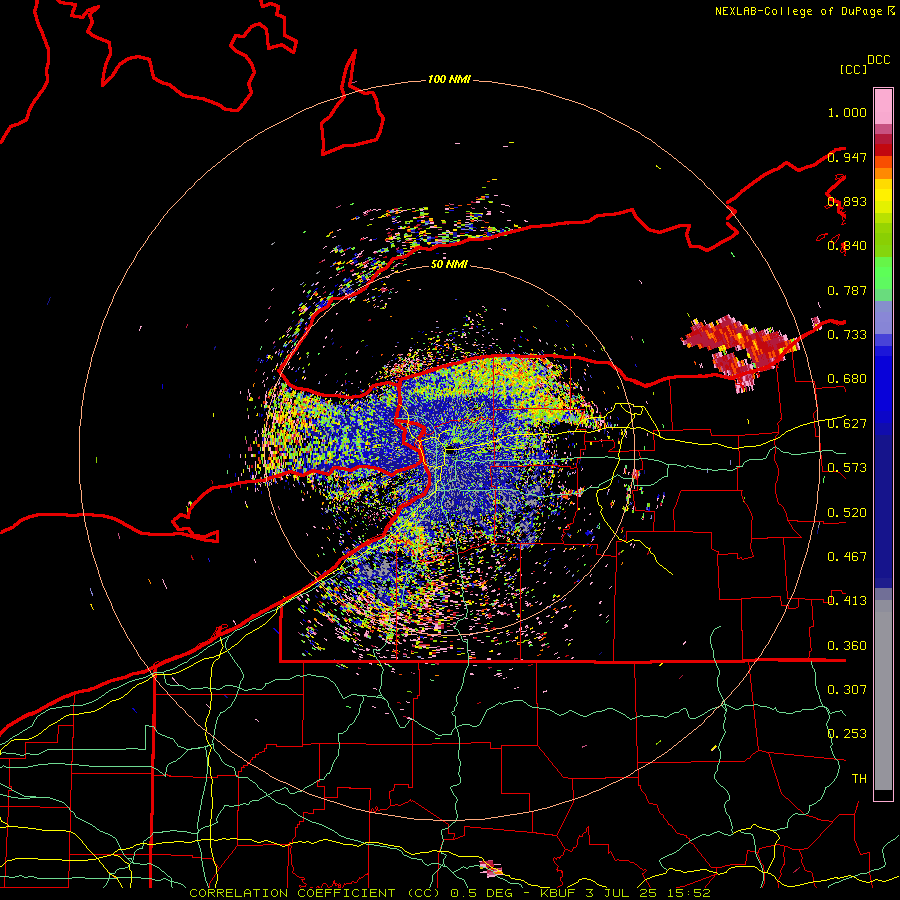Select the 0.733 scale value

pos(847,335)
